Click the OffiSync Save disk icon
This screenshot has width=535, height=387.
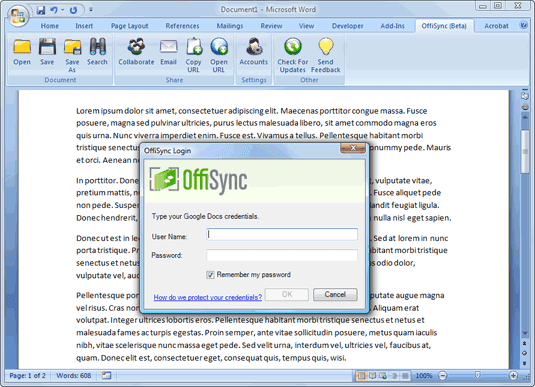47,47
